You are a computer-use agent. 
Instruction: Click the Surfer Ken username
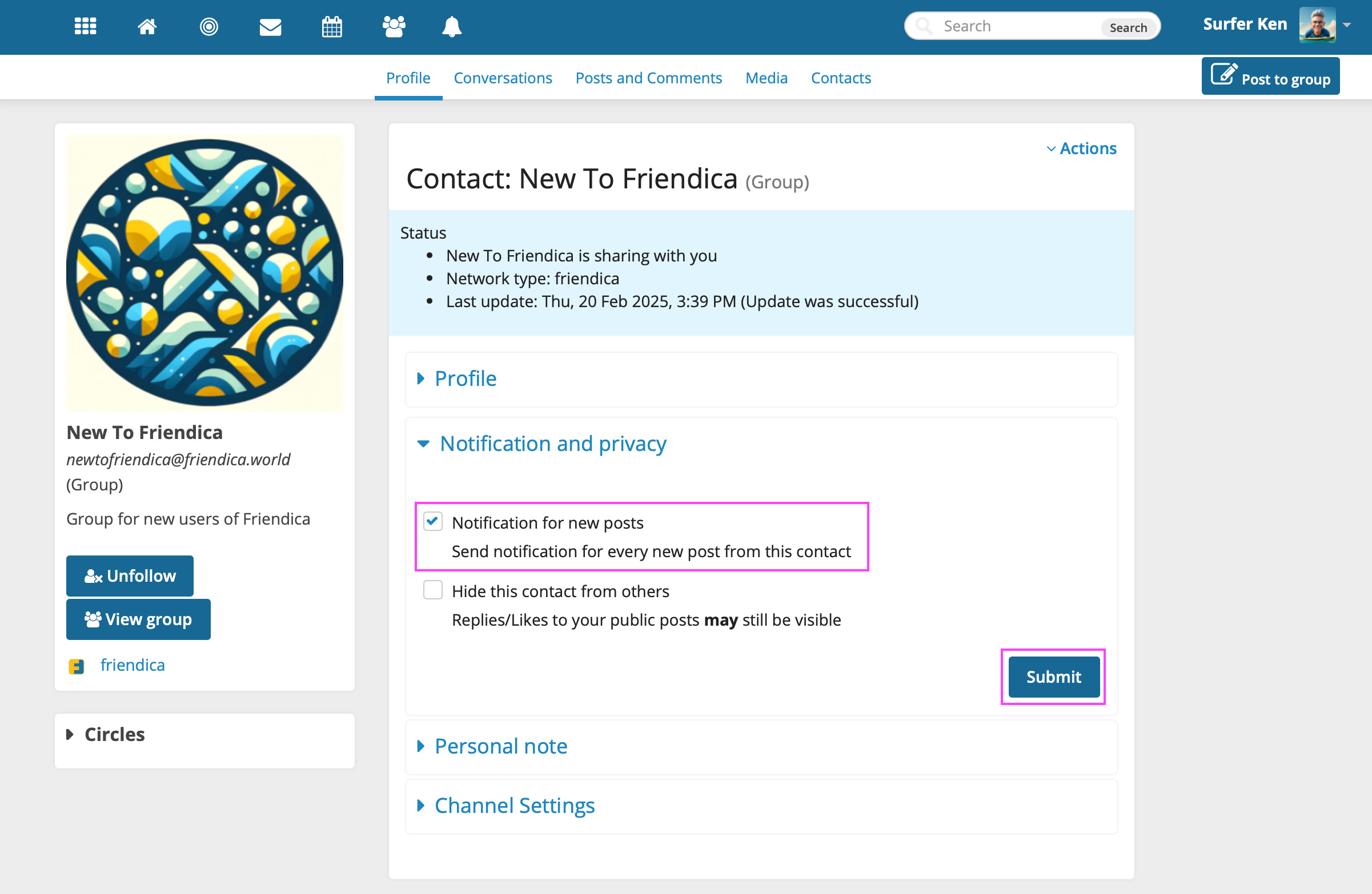click(x=1245, y=24)
